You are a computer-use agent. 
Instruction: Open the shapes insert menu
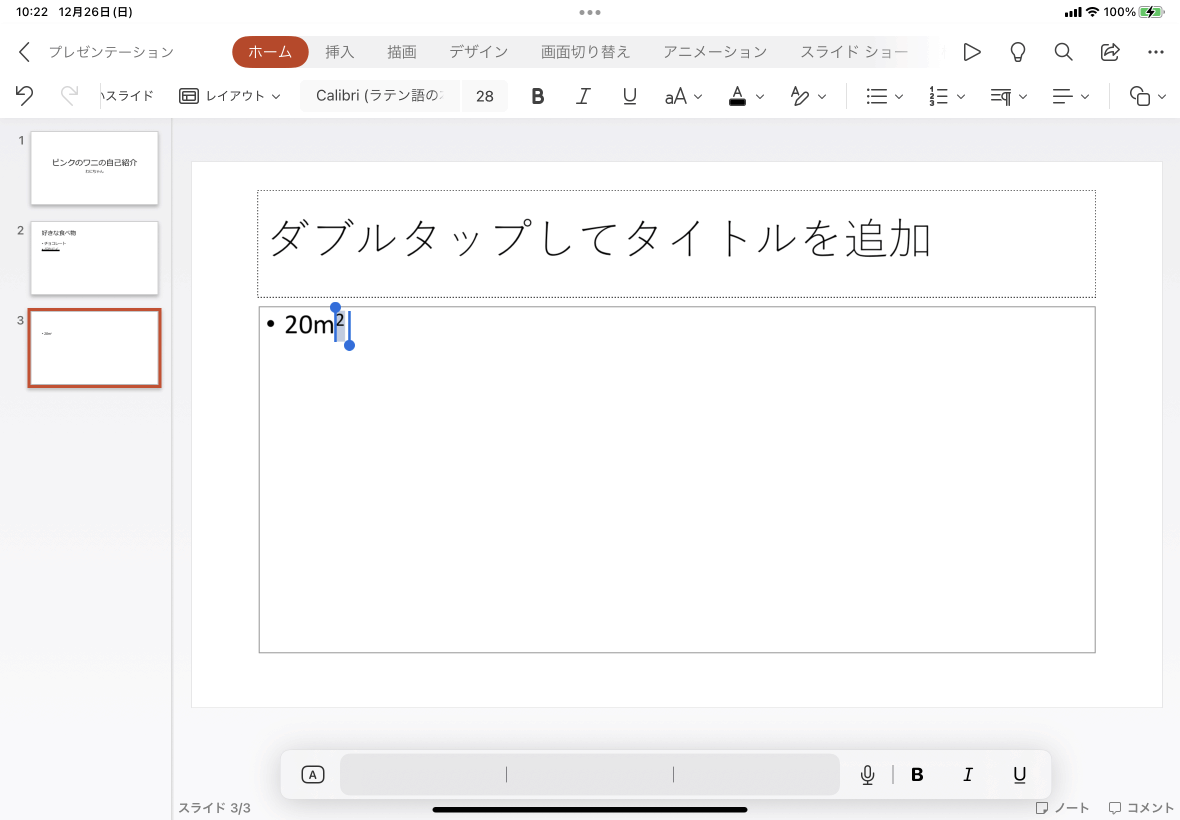(x=1147, y=96)
